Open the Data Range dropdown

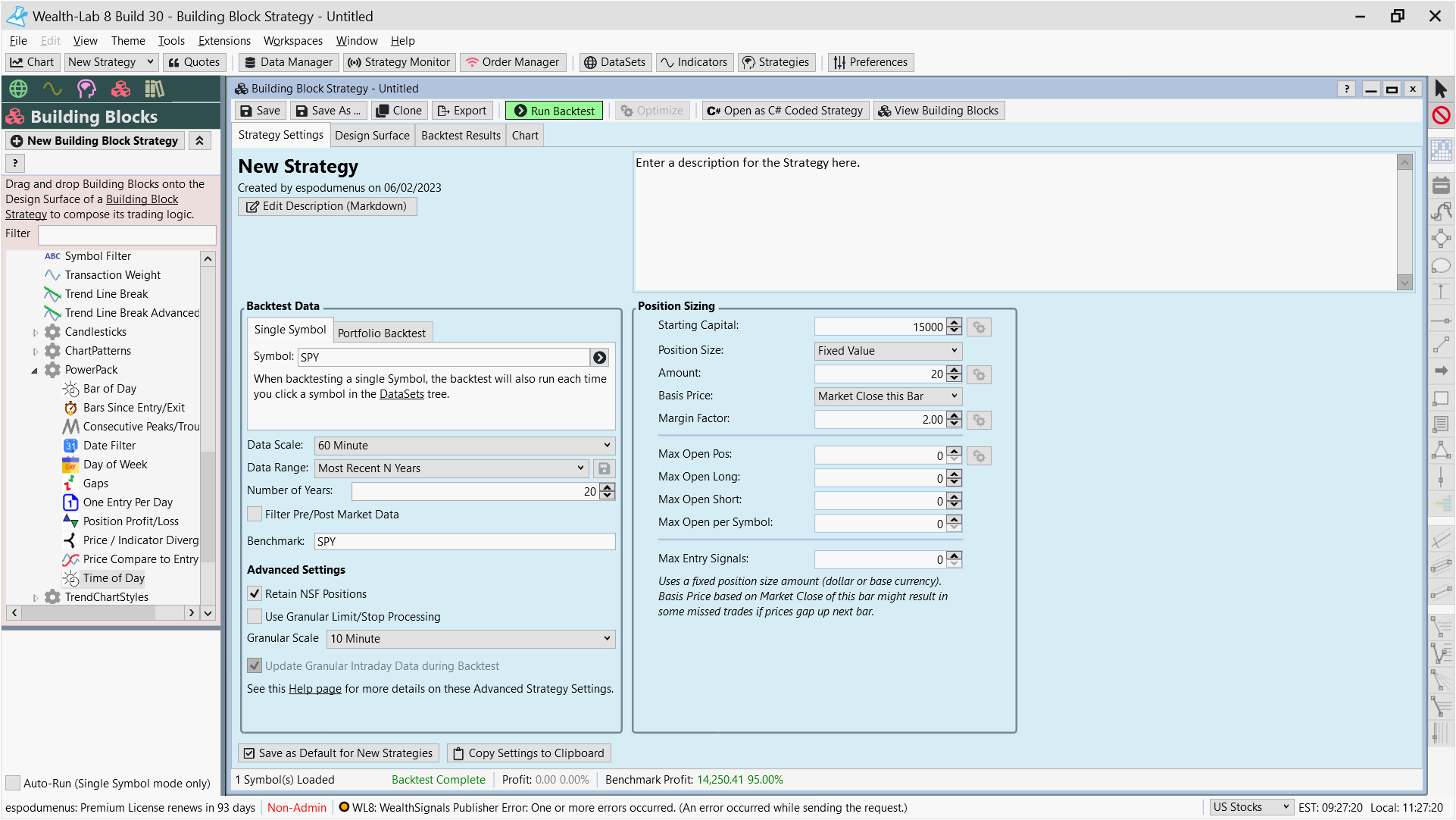tap(451, 468)
